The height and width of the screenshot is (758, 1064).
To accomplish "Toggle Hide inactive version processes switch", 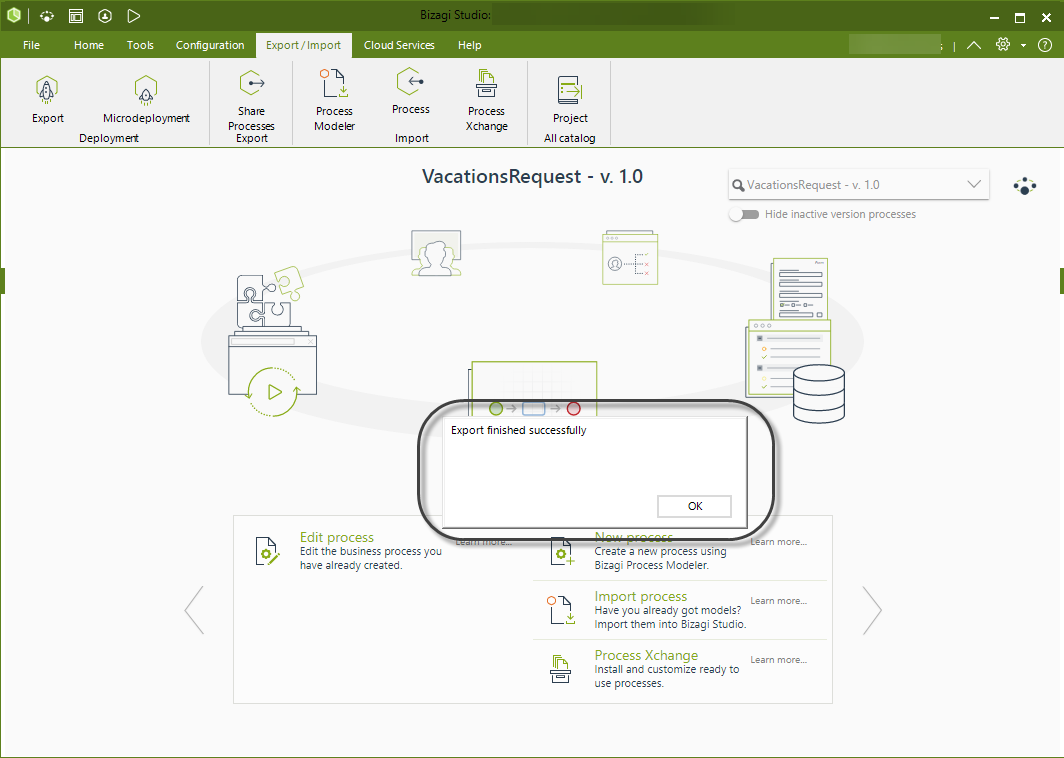I will coord(744,214).
